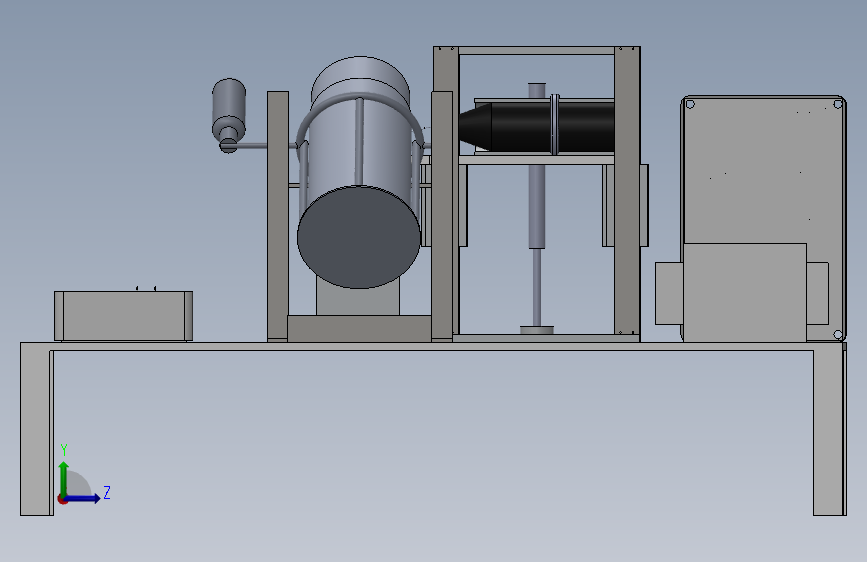Select the disc base under the vertical rod
This screenshot has width=867, height=562.
(x=537, y=330)
